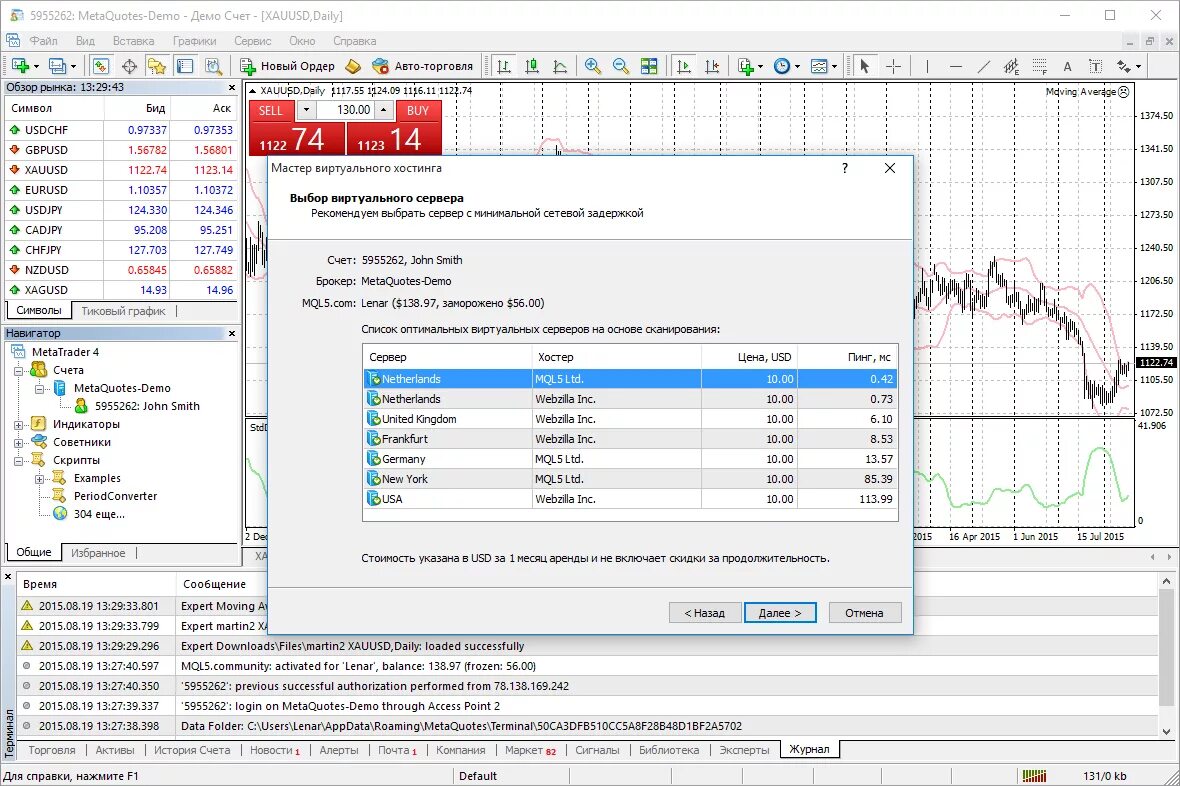Zoom in on the chart
This screenshot has width=1180, height=786.
593,66
